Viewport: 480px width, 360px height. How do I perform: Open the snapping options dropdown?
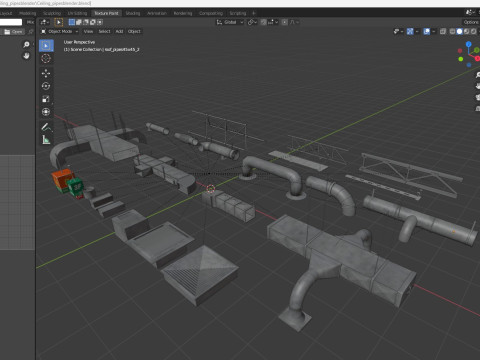pyautogui.click(x=273, y=22)
